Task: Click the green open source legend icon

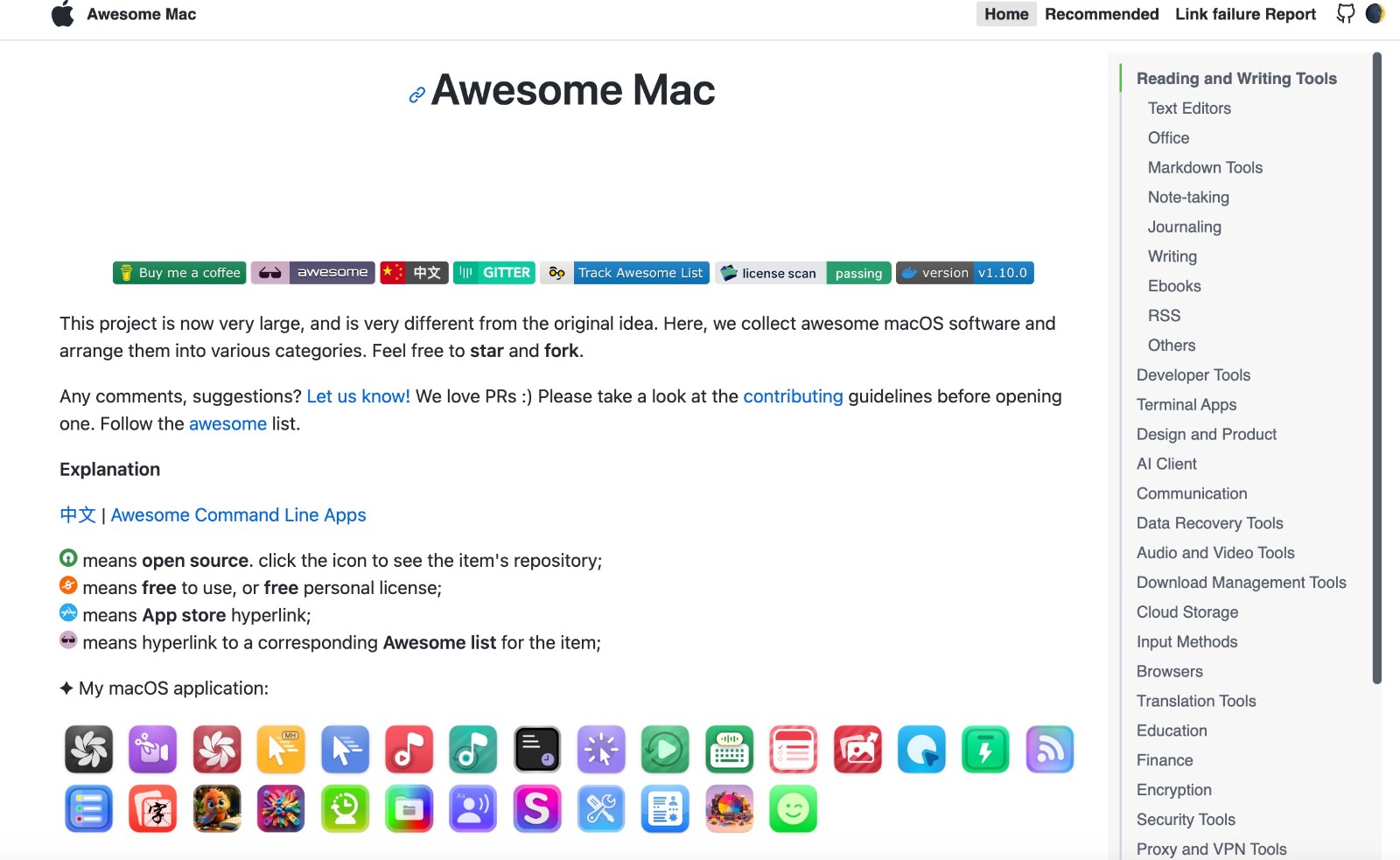Action: coord(68,557)
